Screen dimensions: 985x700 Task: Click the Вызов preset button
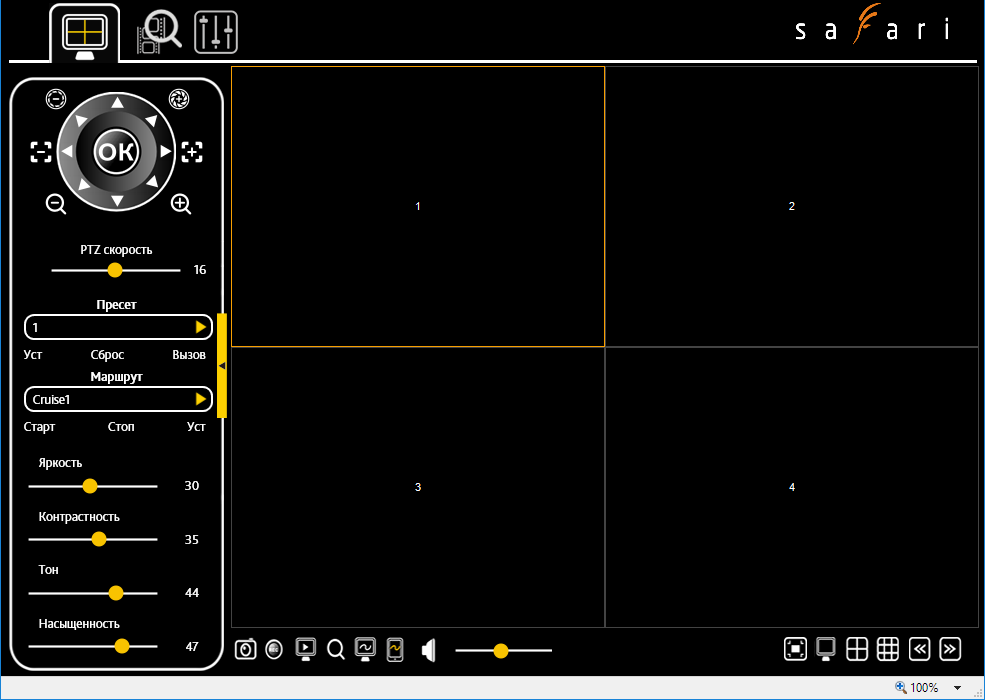(189, 355)
